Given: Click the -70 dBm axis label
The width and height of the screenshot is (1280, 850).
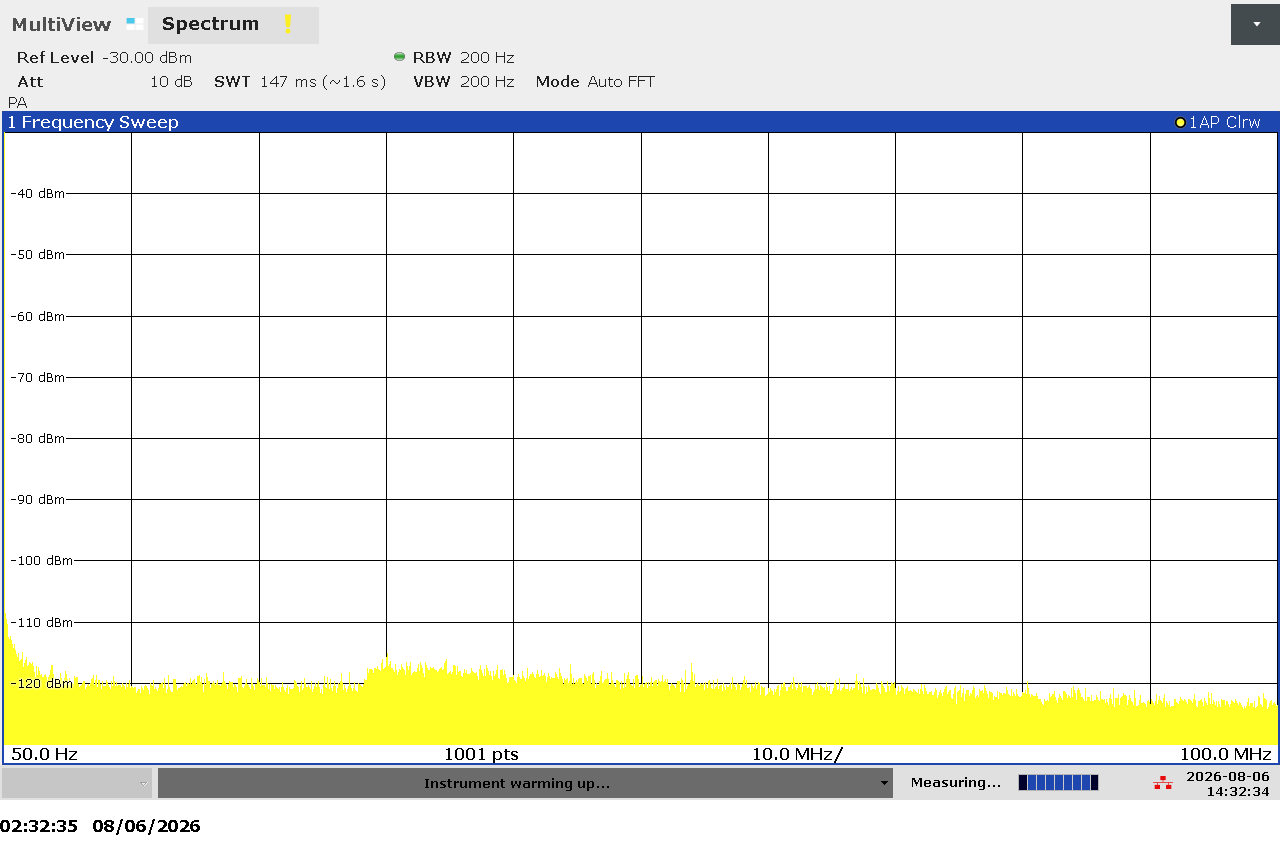Looking at the screenshot, I should pos(37,377).
